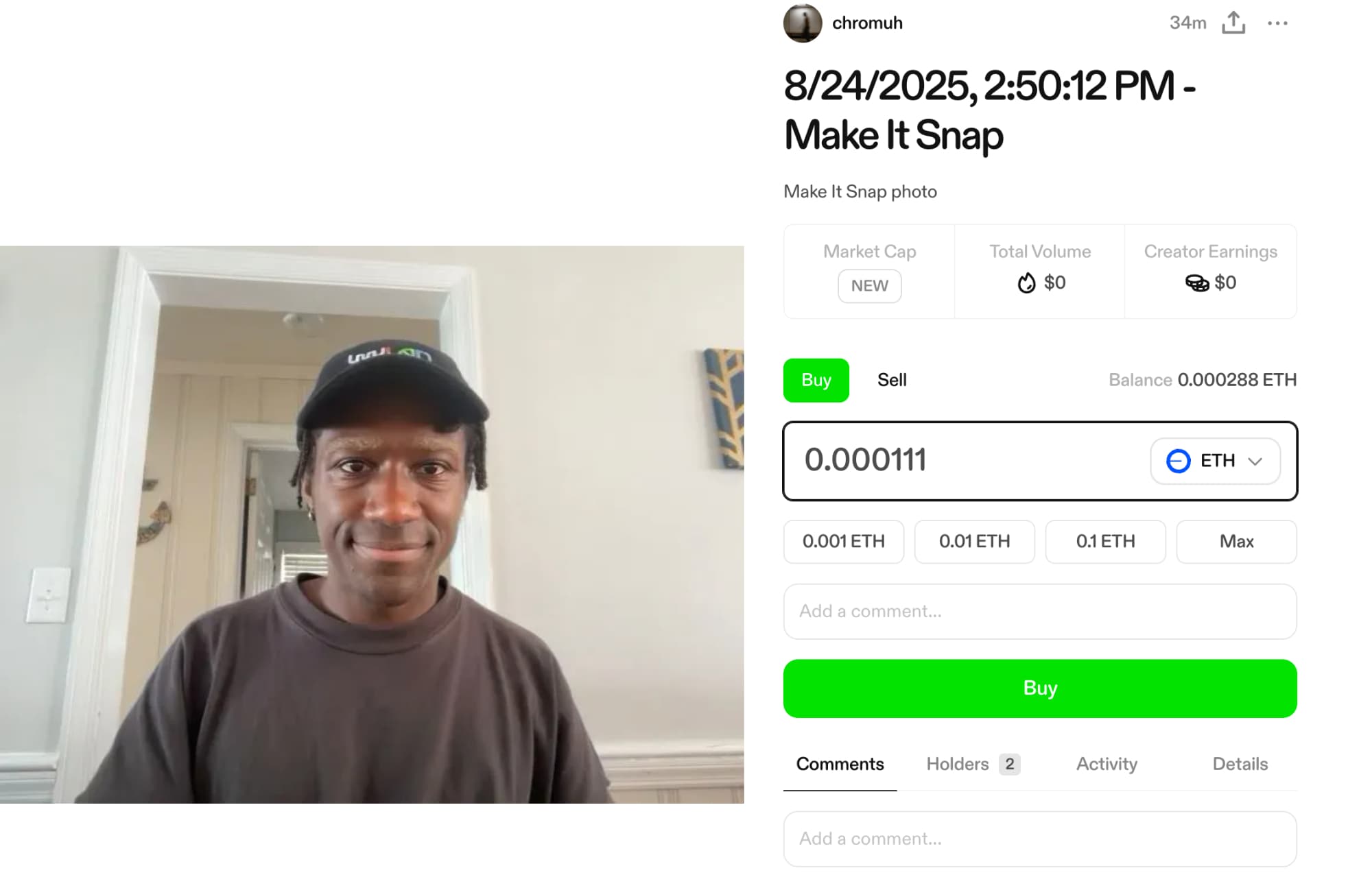Open chromuh's profile avatar
This screenshot has height=888, width=1372.
pyautogui.click(x=803, y=23)
